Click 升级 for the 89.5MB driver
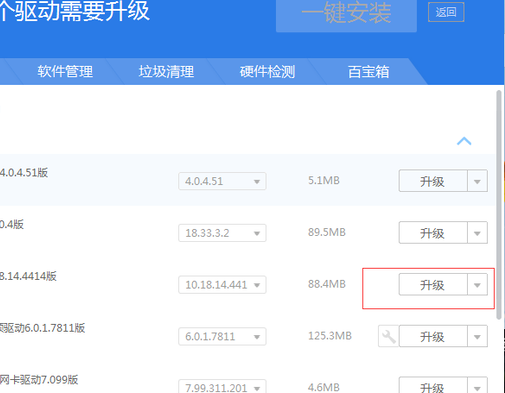505x393 pixels. [x=433, y=232]
